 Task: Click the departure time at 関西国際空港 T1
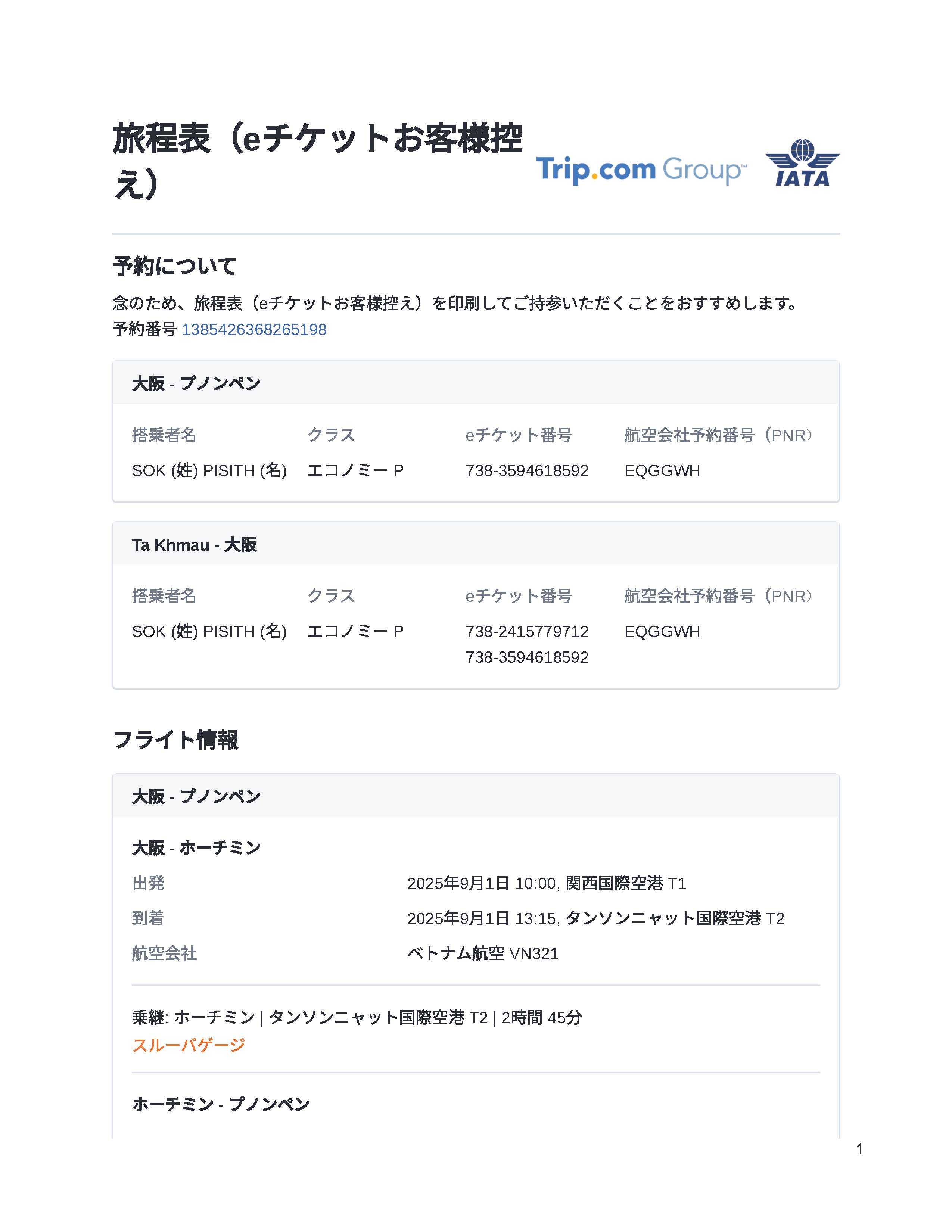pos(546,883)
